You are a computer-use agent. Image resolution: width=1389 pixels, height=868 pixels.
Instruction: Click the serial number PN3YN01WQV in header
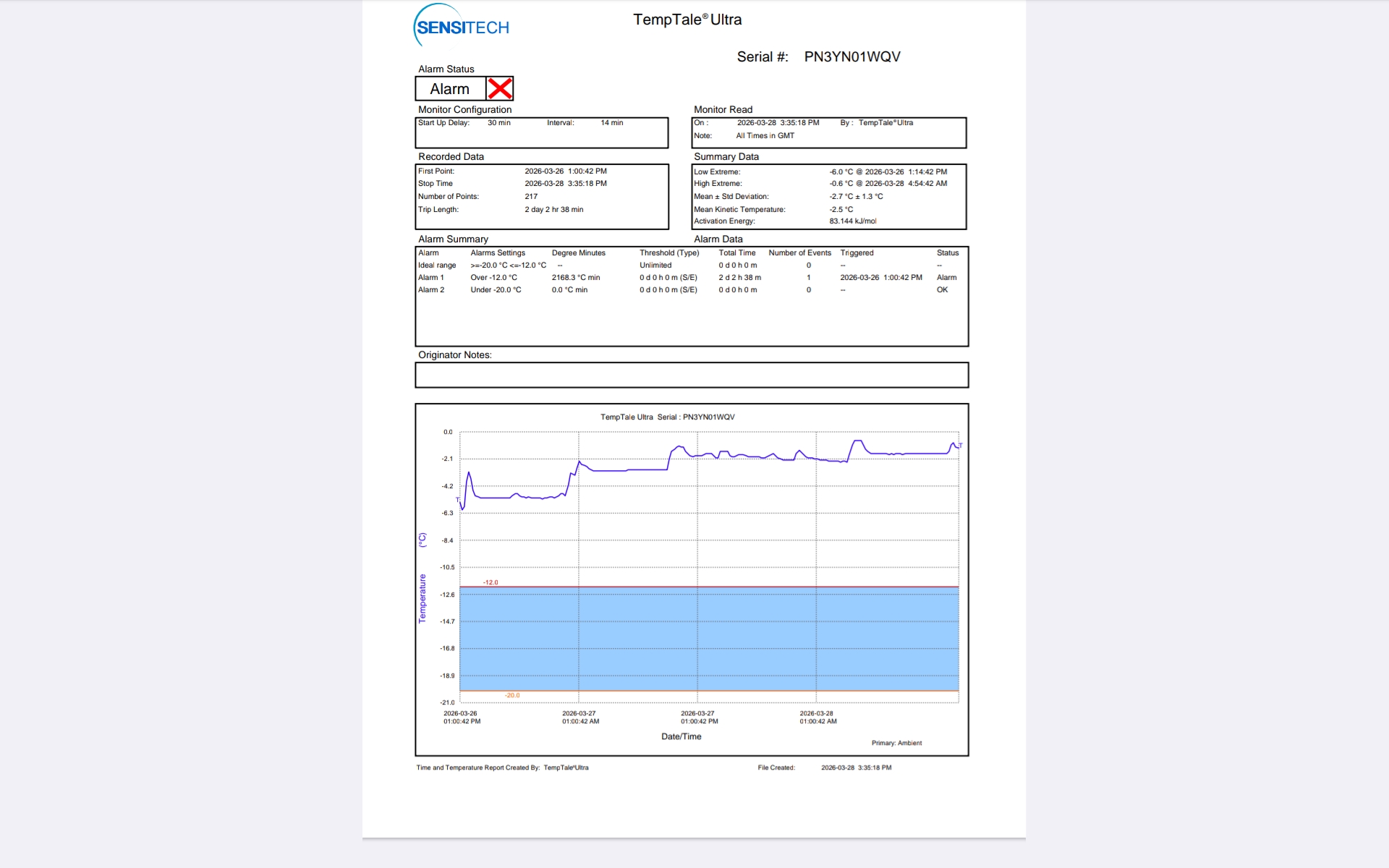(851, 57)
